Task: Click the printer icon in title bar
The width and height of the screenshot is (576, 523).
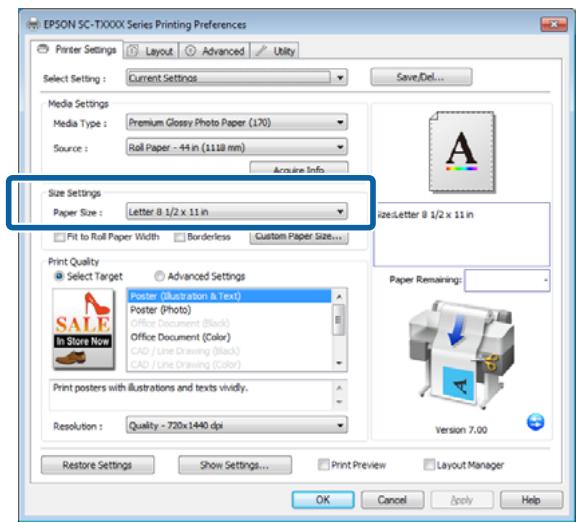Action: tap(33, 24)
